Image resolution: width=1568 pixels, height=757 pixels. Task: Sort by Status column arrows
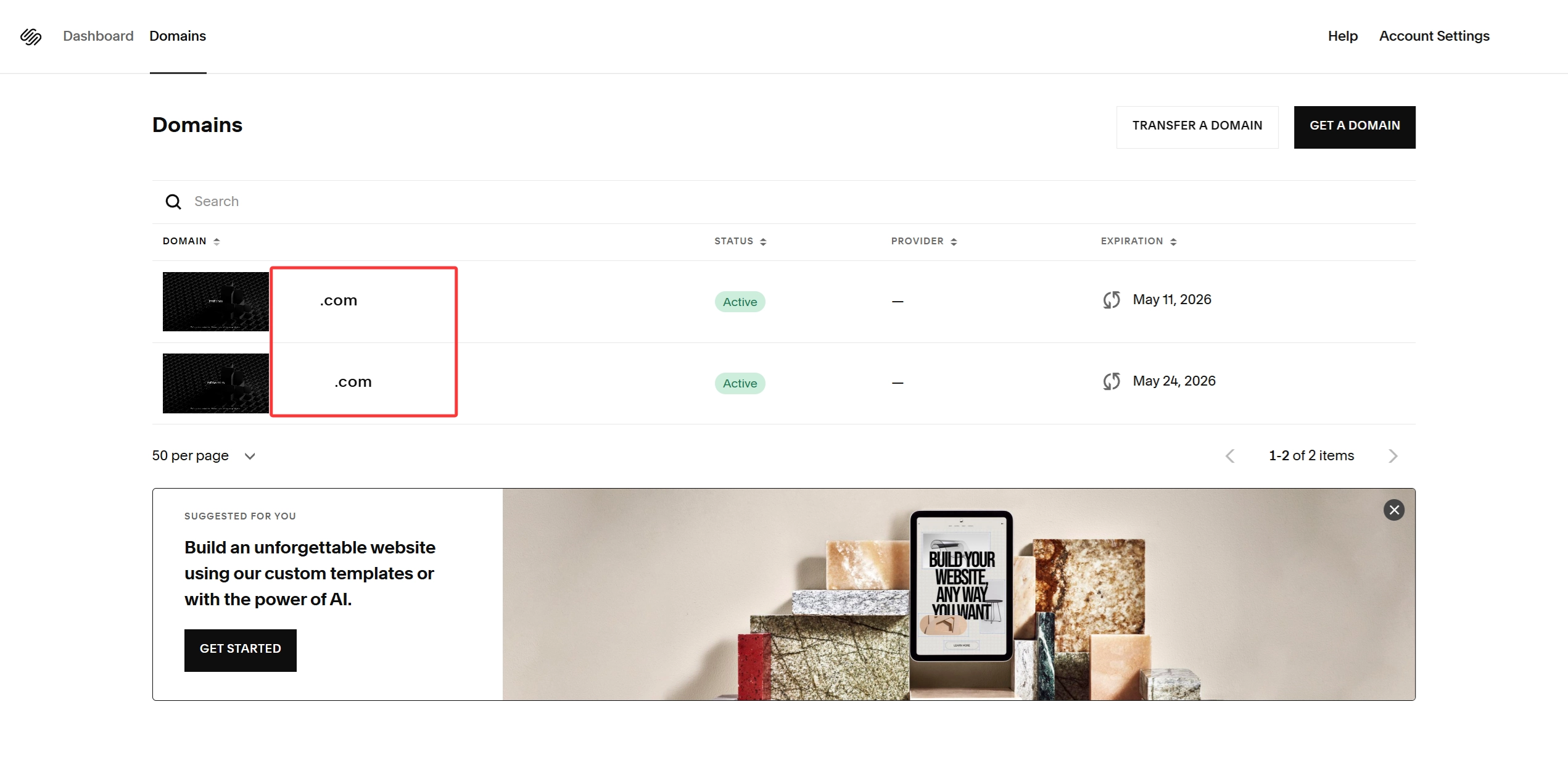click(763, 241)
